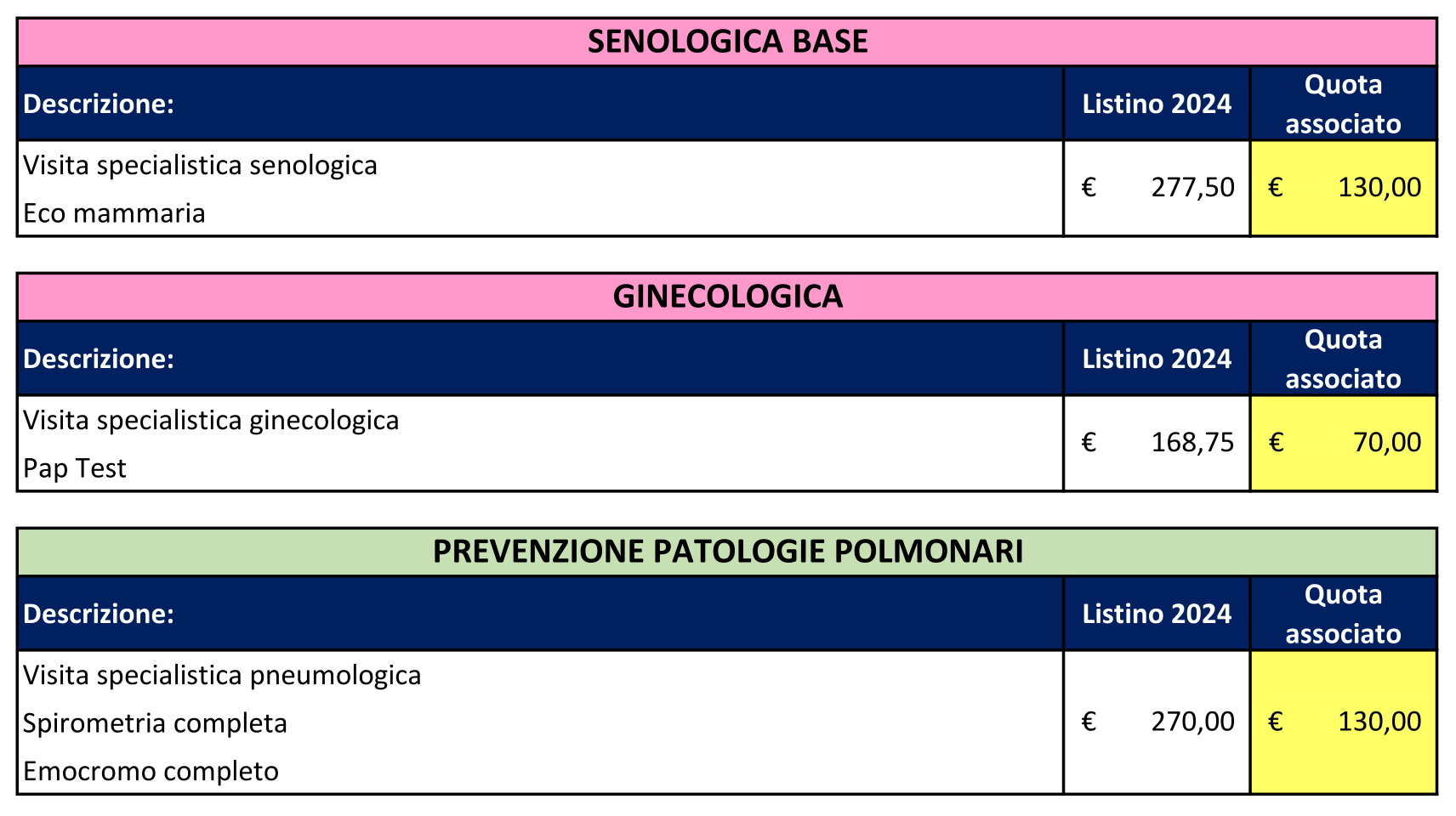Click Visita specialistica pneumologica text
The width and height of the screenshot is (1456, 816).
pos(222,675)
